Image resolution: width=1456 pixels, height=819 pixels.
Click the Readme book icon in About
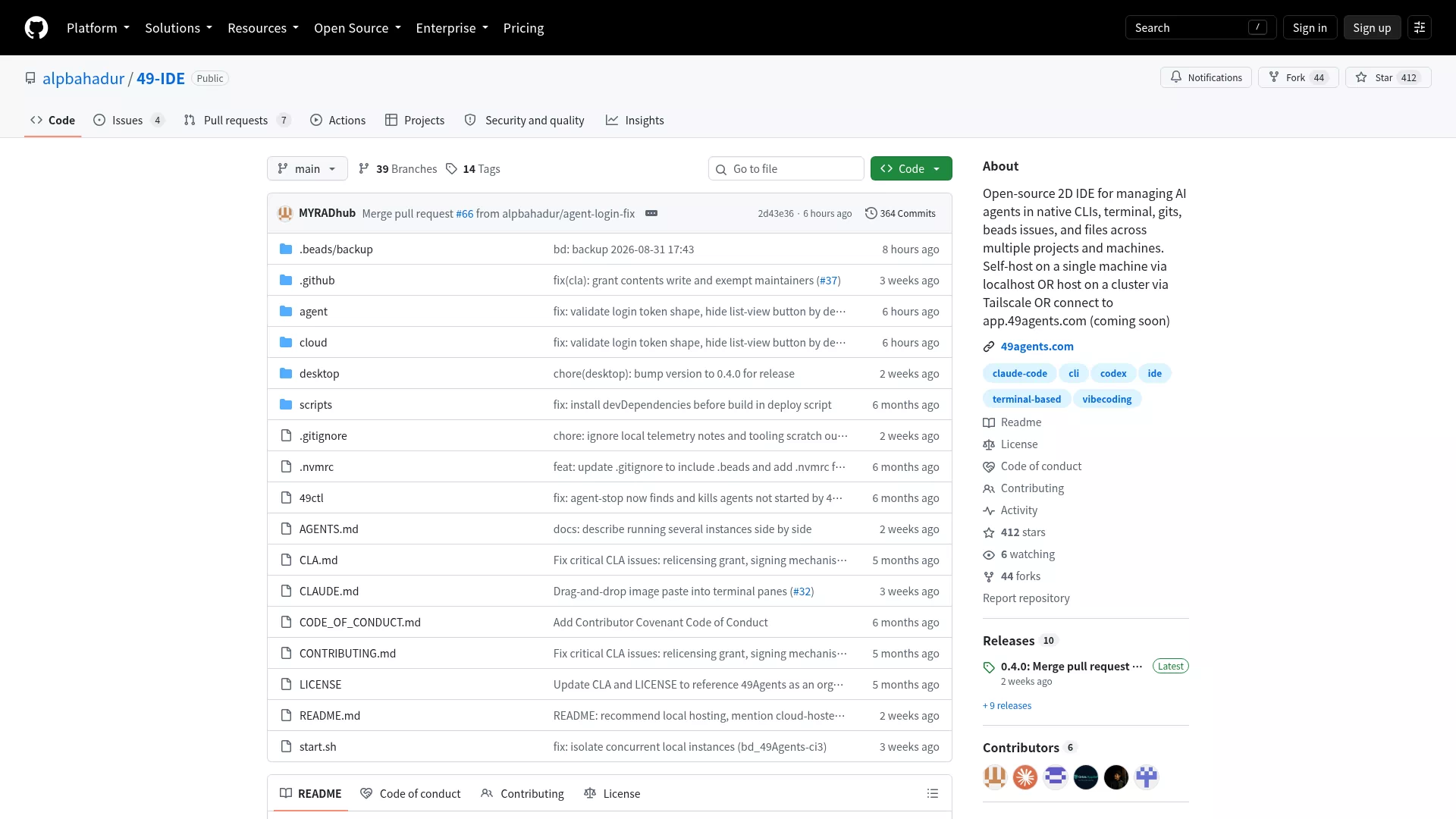pyautogui.click(x=989, y=423)
